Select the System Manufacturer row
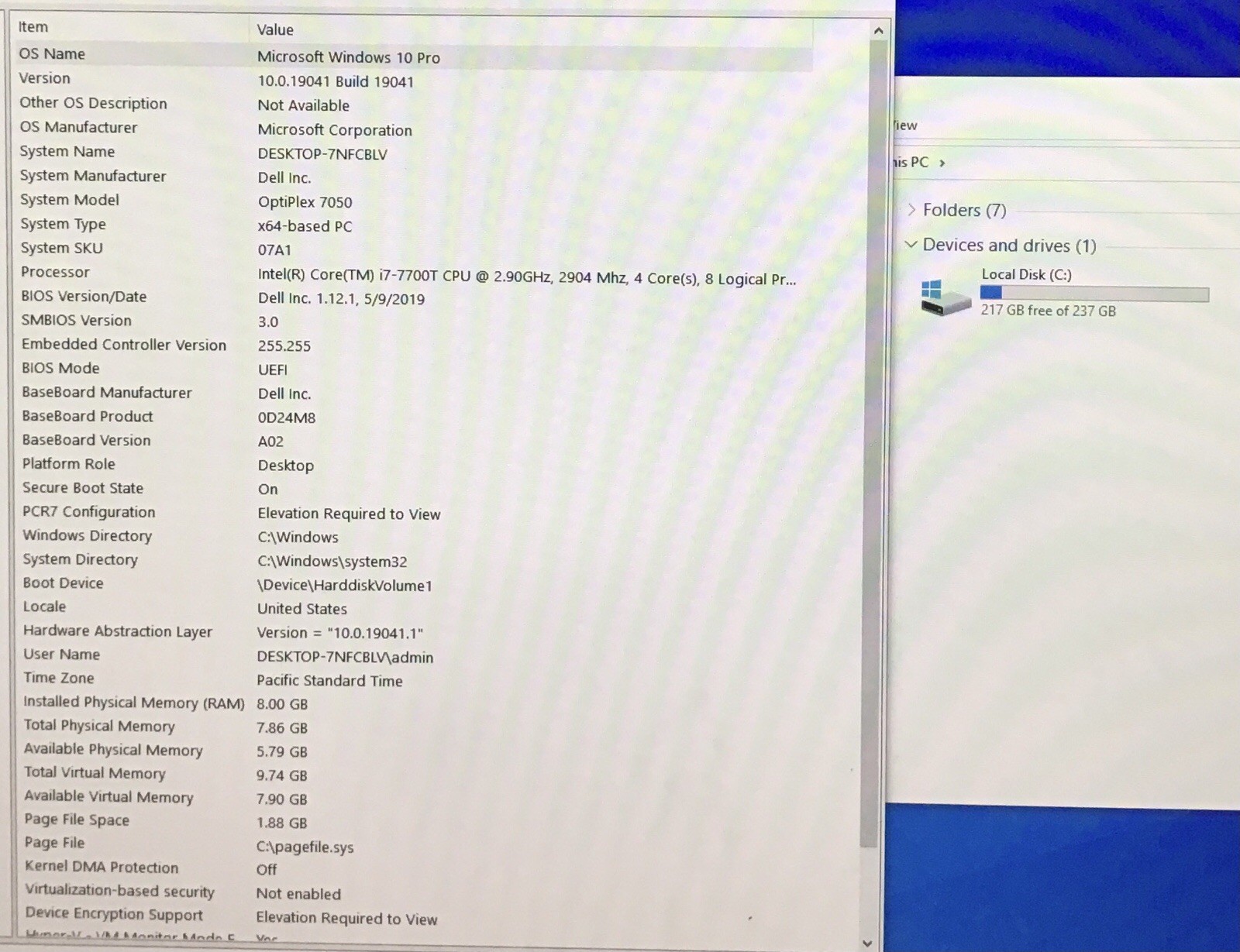This screenshot has width=1240, height=952. click(x=415, y=177)
